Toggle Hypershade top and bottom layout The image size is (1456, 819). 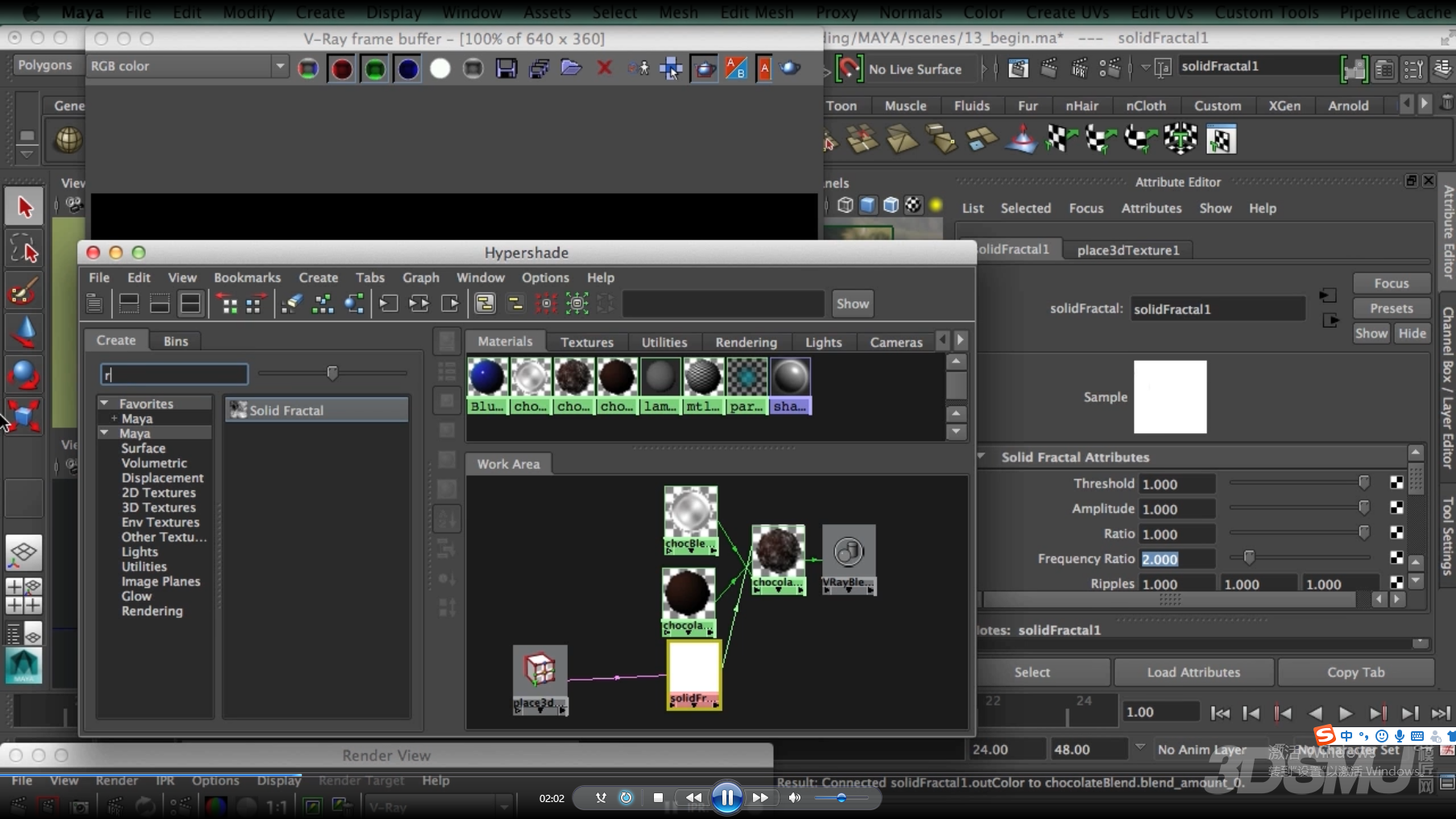(190, 304)
